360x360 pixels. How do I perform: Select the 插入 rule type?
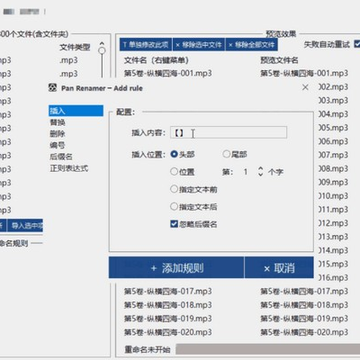[x=76, y=111]
